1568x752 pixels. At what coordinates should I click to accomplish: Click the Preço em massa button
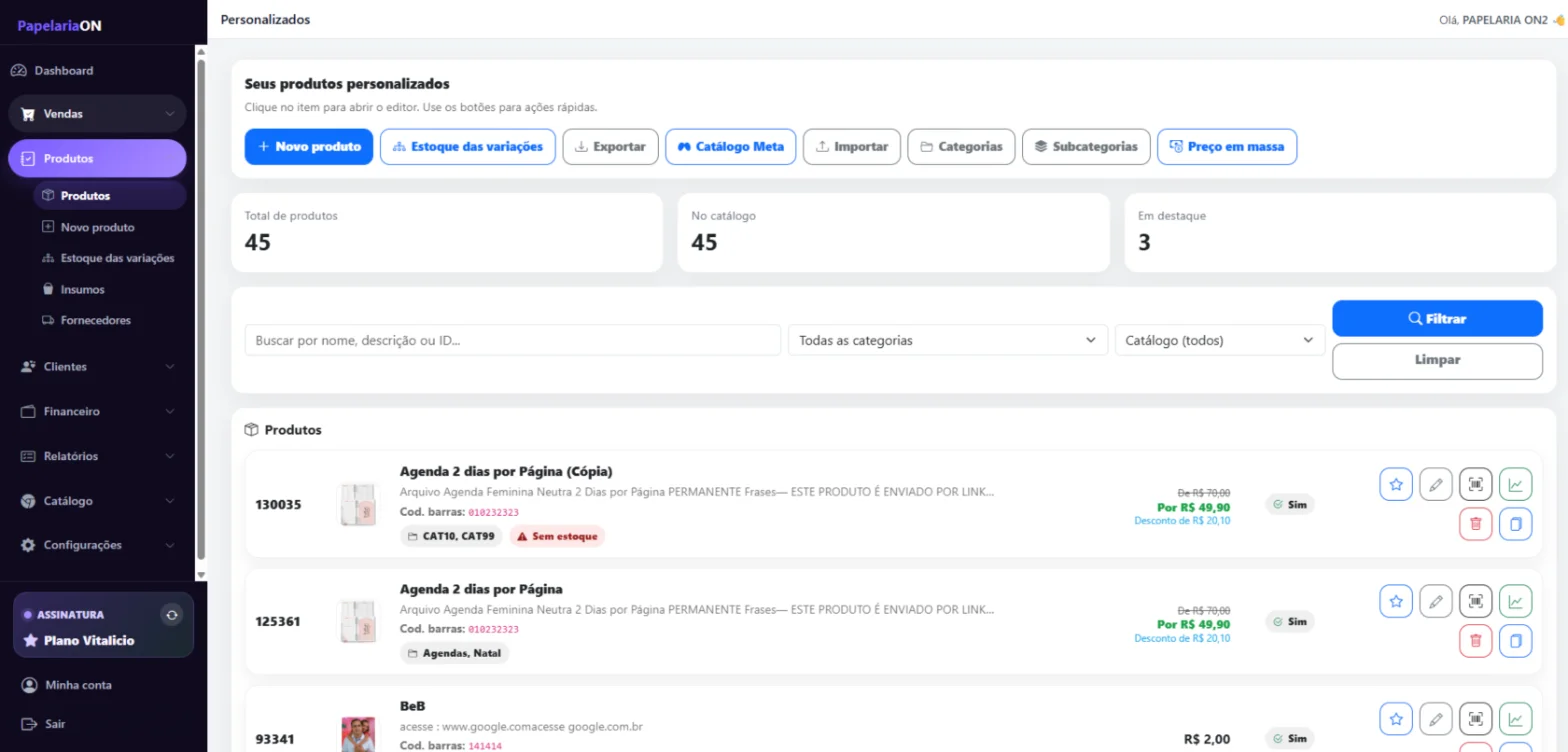1227,146
